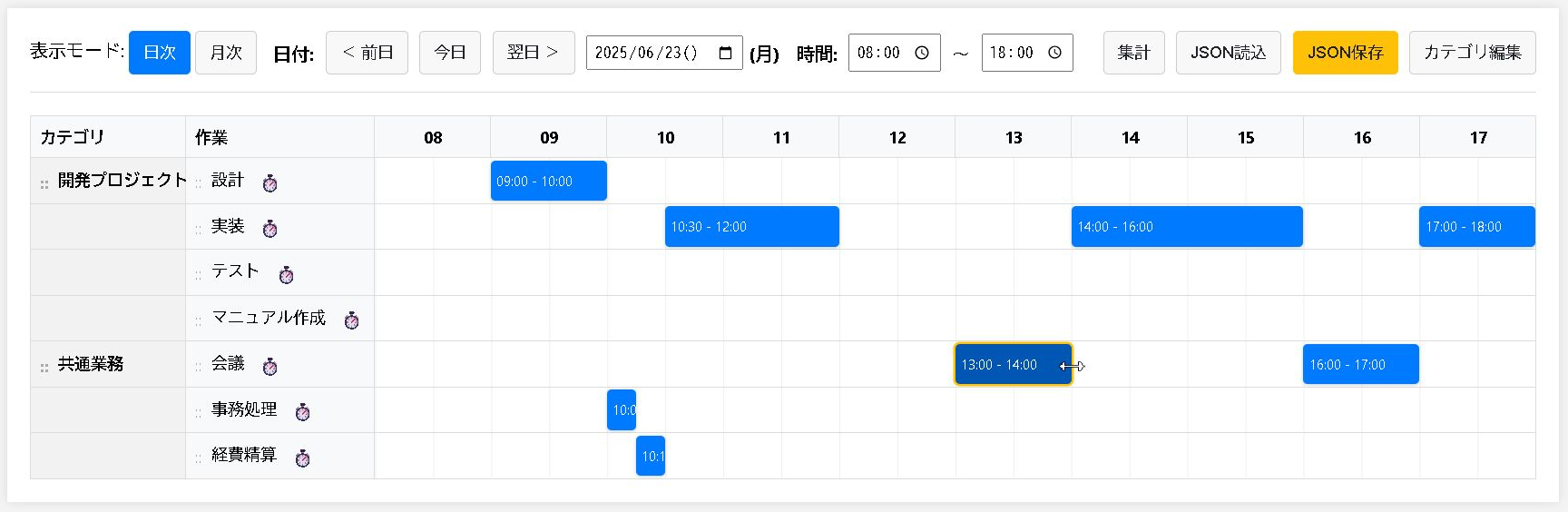This screenshot has height=512, width=1568.
Task: Open カテゴリ編集 category editor
Action: [x=1473, y=53]
